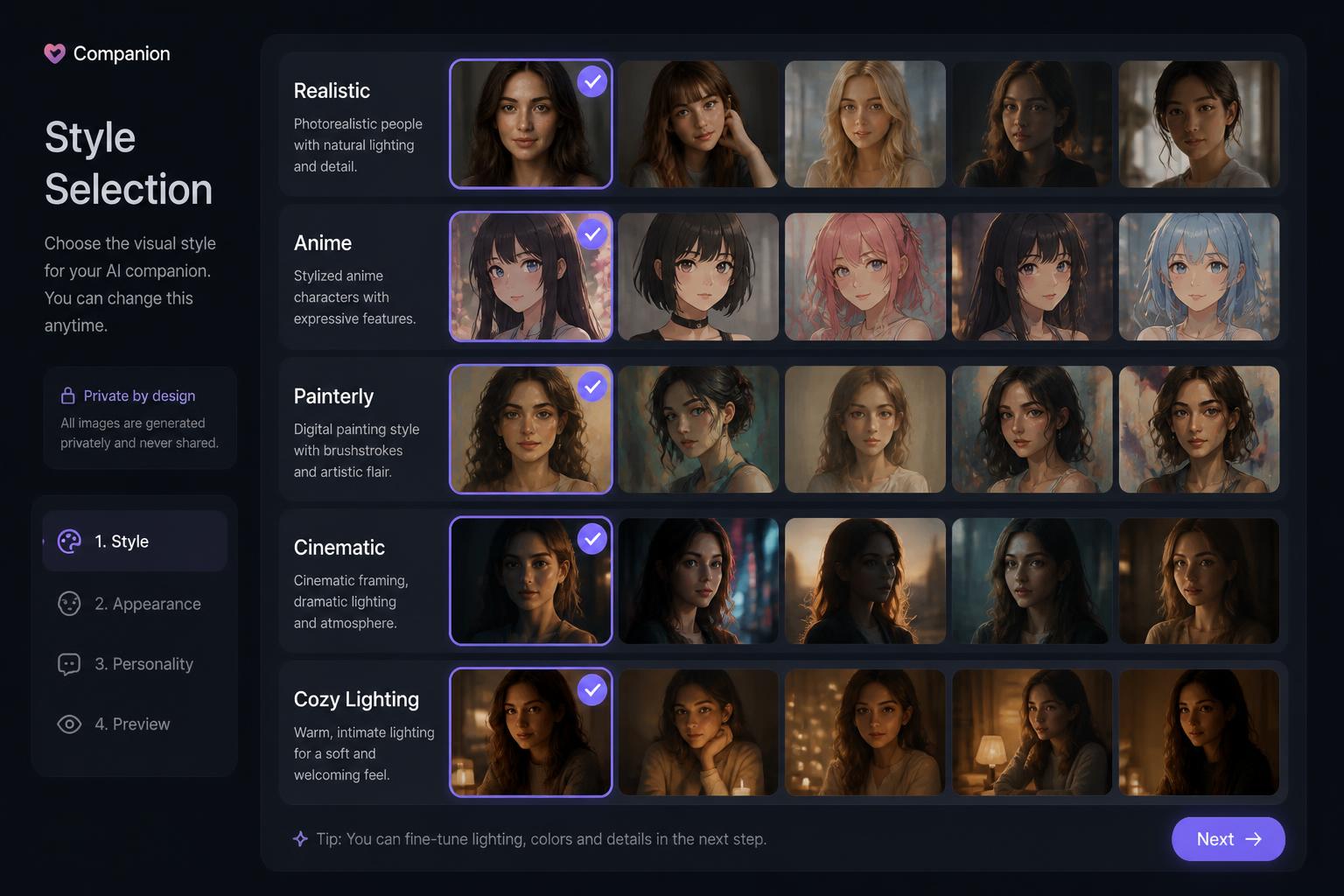Select the fourth Cinematic portrait
The image size is (1344, 896).
click(1032, 581)
